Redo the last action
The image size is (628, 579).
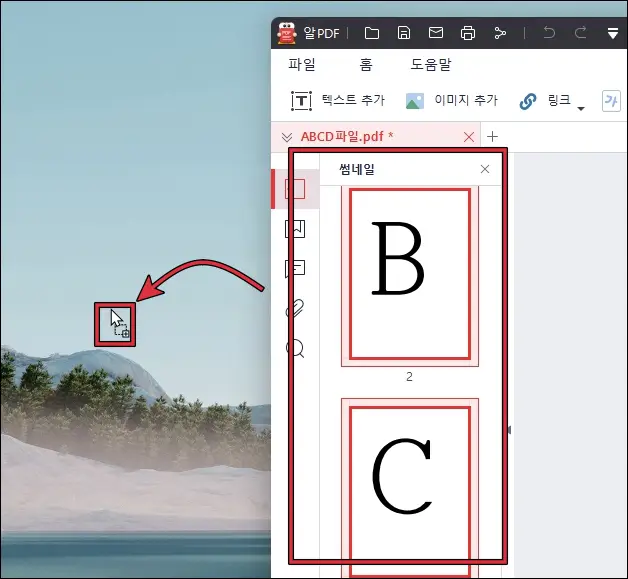tap(580, 32)
